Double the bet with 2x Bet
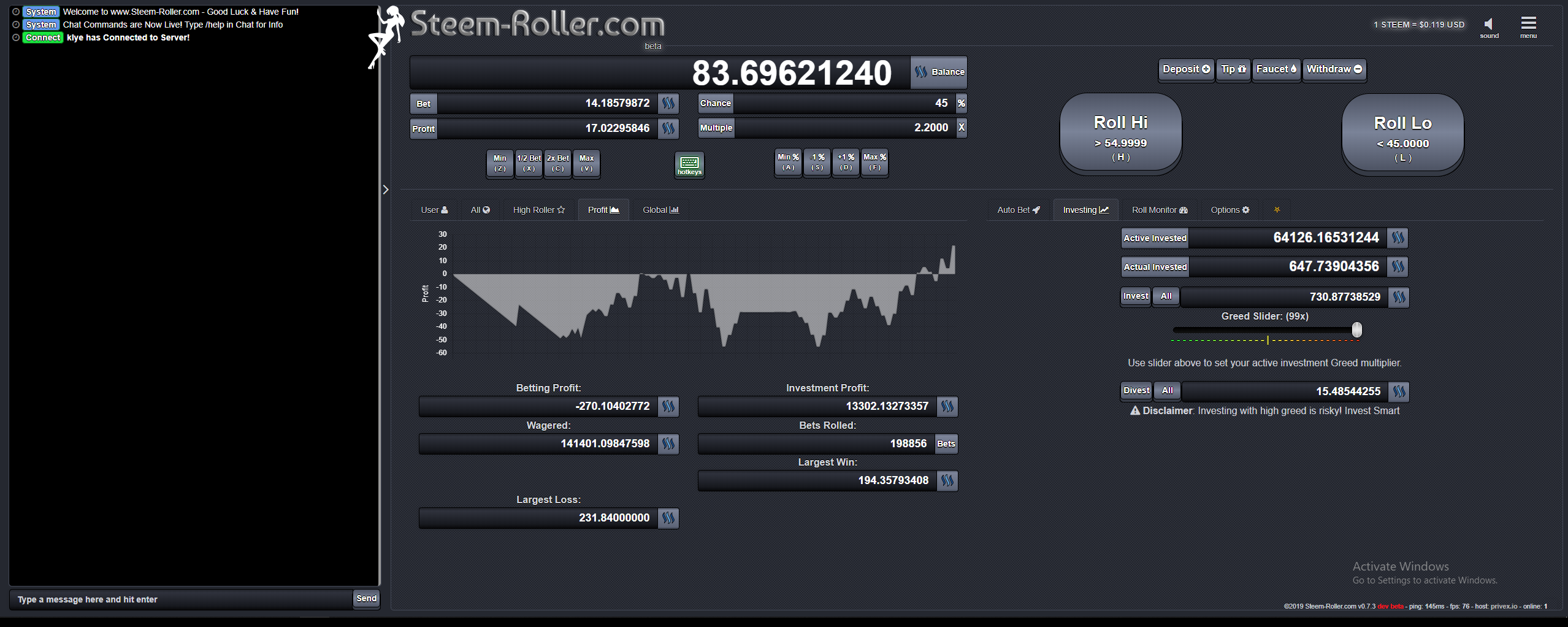 pos(557,163)
